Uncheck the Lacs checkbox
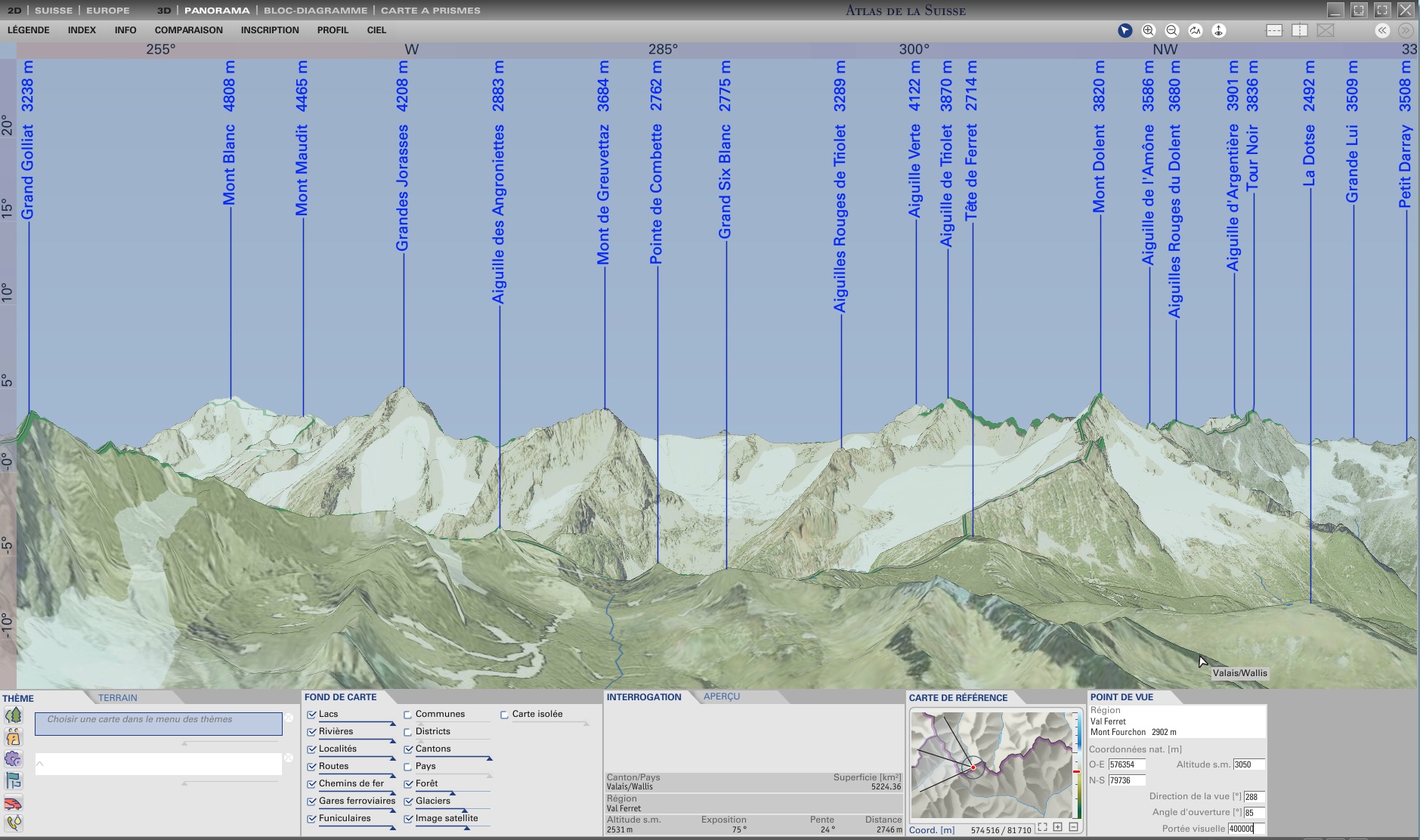 click(311, 715)
